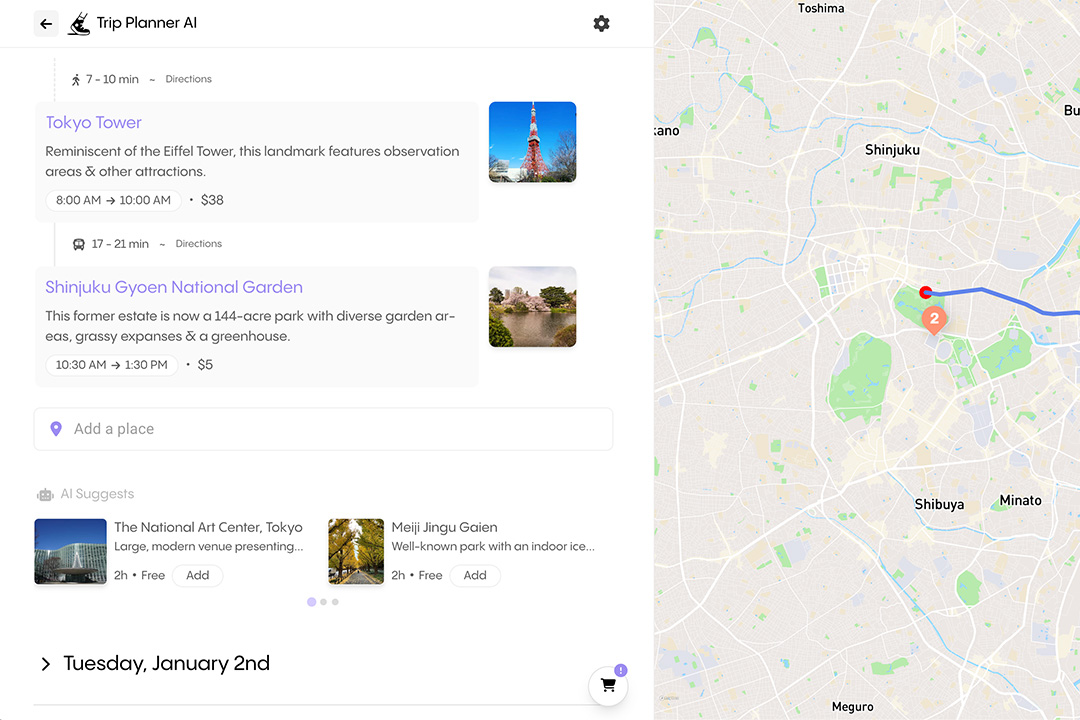
Task: Expand the Tuesday, January 2nd section
Action: point(45,664)
